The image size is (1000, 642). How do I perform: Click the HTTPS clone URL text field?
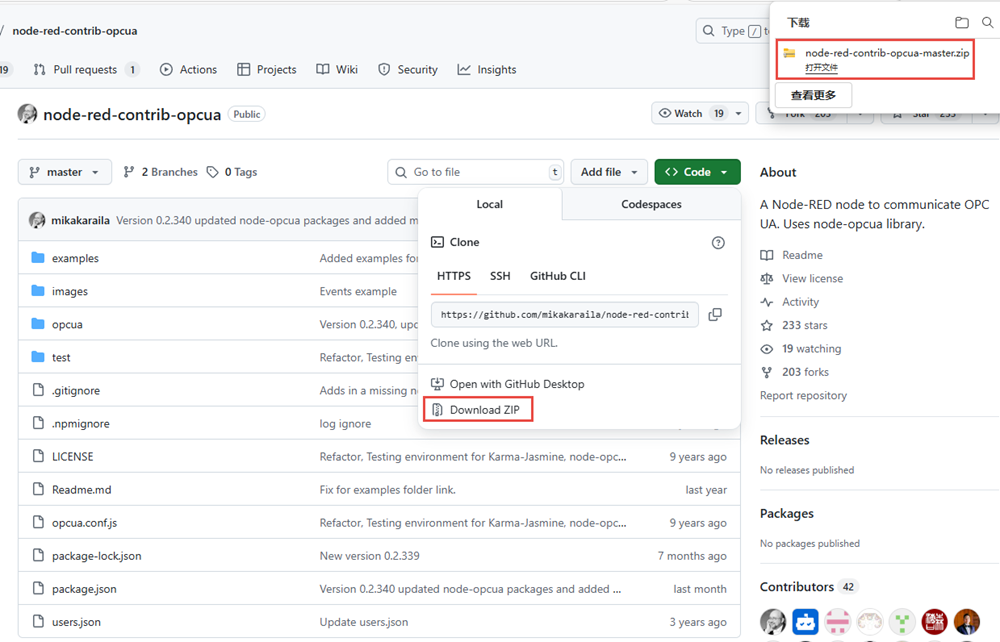565,314
